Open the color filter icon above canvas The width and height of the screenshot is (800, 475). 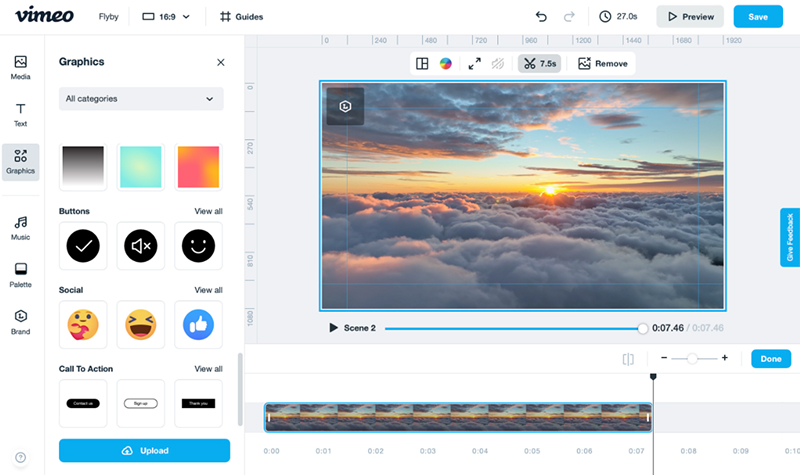[x=447, y=64]
